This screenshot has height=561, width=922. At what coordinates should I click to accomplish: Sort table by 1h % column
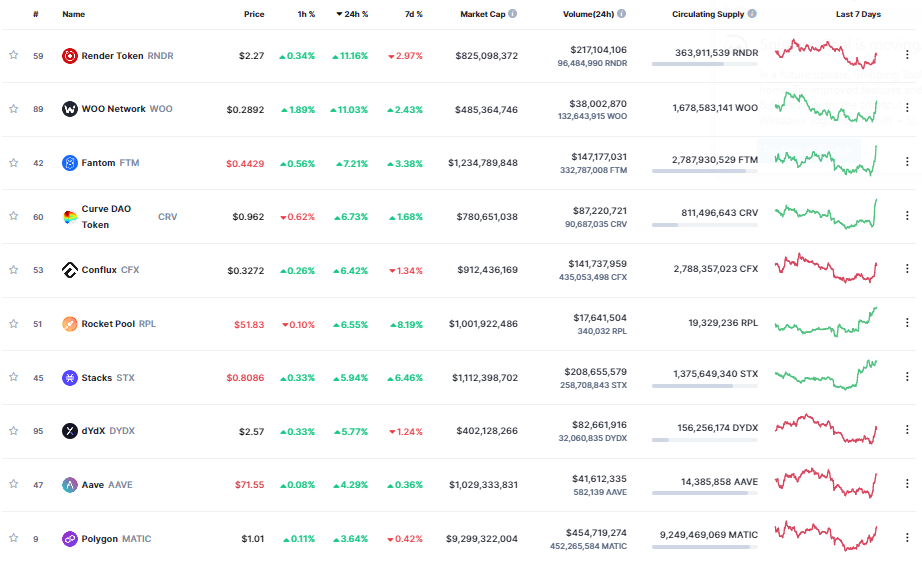[306, 14]
